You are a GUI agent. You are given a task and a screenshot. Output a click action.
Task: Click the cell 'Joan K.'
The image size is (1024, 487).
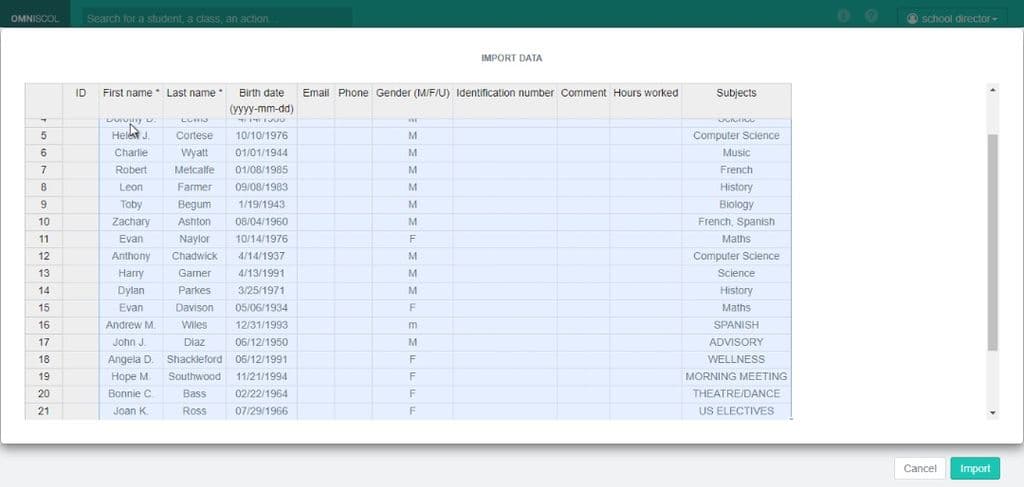pos(131,411)
